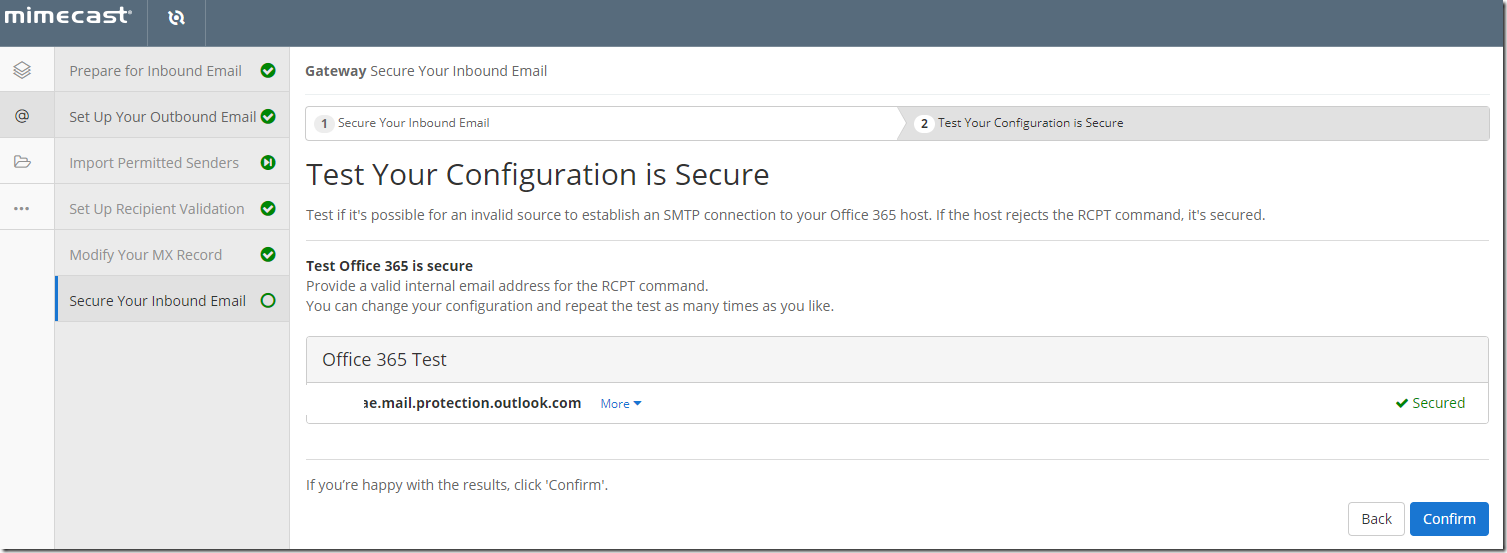Viewport: 1507px width, 553px height.
Task: Open Set Up Your Outbound Email step
Action: pyautogui.click(x=172, y=116)
